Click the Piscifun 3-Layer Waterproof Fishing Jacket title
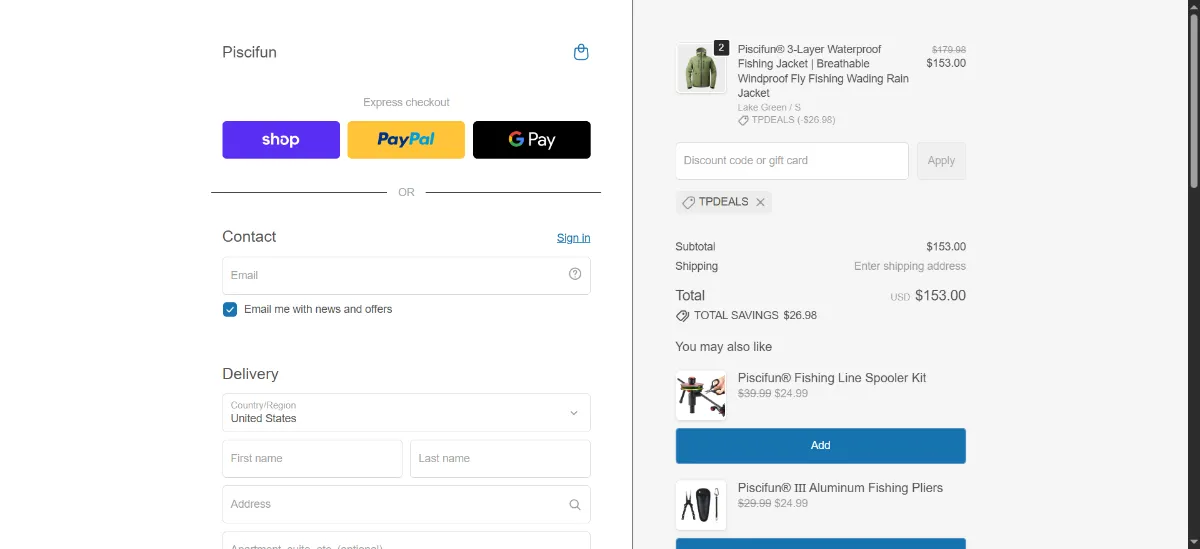Viewport: 1200px width, 549px height. [824, 71]
